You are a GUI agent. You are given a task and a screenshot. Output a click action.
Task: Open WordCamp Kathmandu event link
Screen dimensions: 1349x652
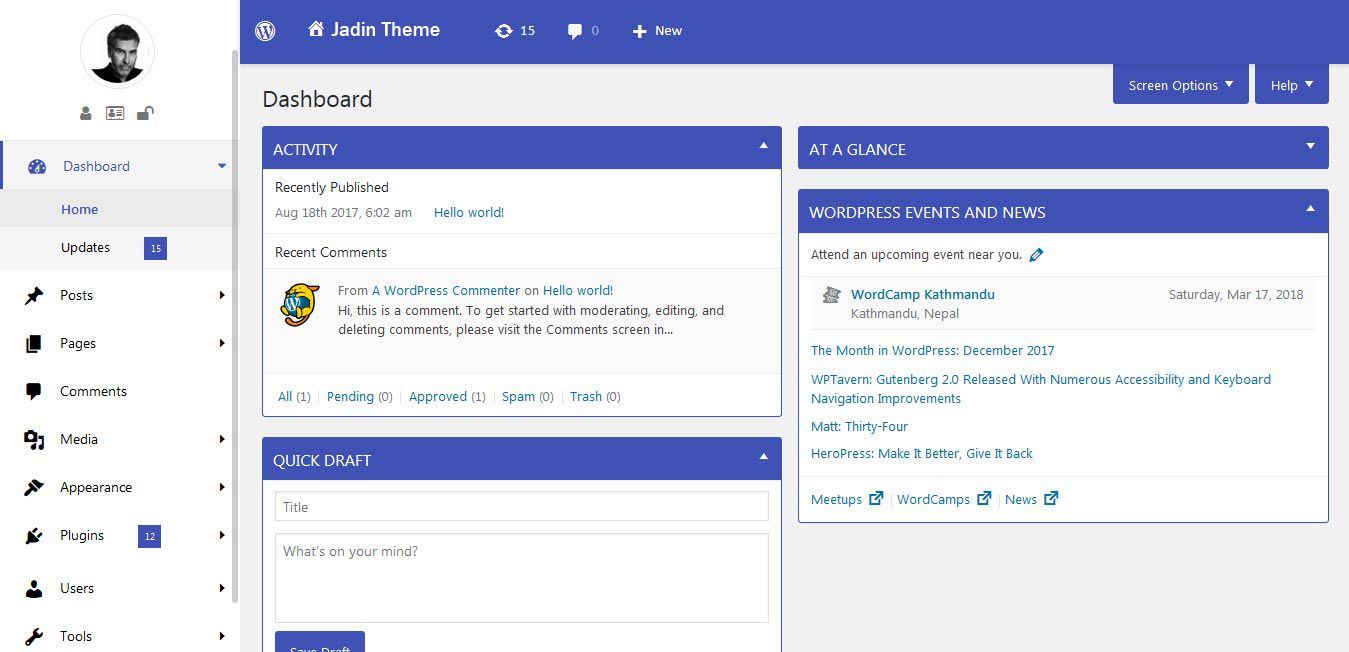click(x=923, y=294)
